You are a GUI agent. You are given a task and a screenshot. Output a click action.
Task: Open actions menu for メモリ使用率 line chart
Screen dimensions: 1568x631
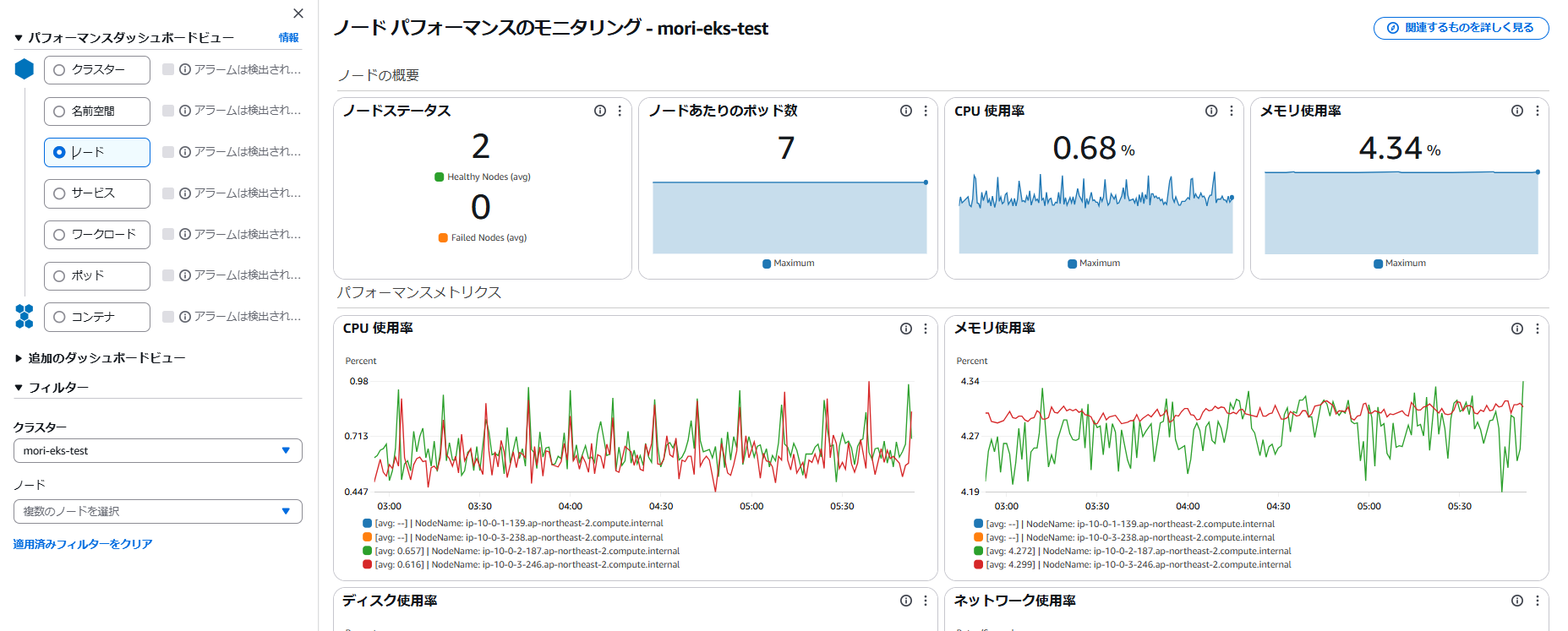(1538, 329)
